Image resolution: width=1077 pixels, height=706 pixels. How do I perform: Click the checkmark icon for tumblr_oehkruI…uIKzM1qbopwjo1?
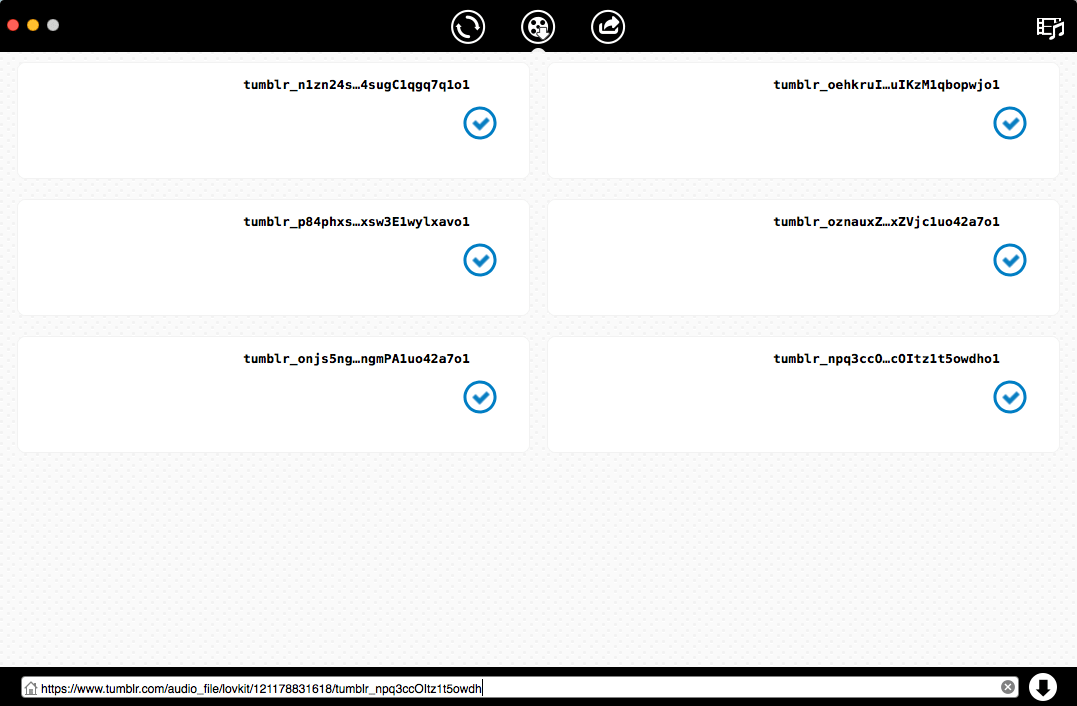click(1010, 123)
